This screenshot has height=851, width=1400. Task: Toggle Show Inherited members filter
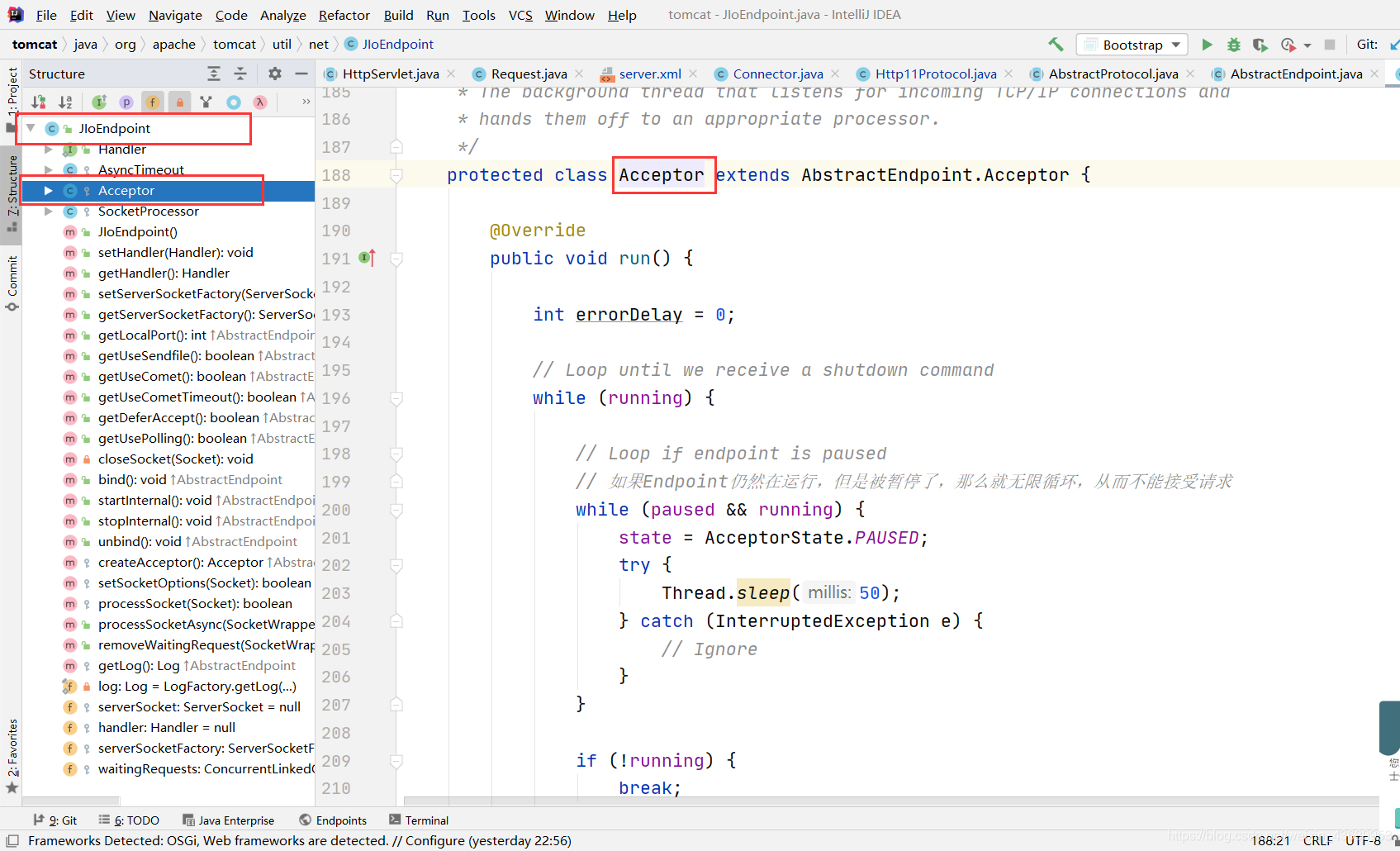pyautogui.click(x=99, y=102)
